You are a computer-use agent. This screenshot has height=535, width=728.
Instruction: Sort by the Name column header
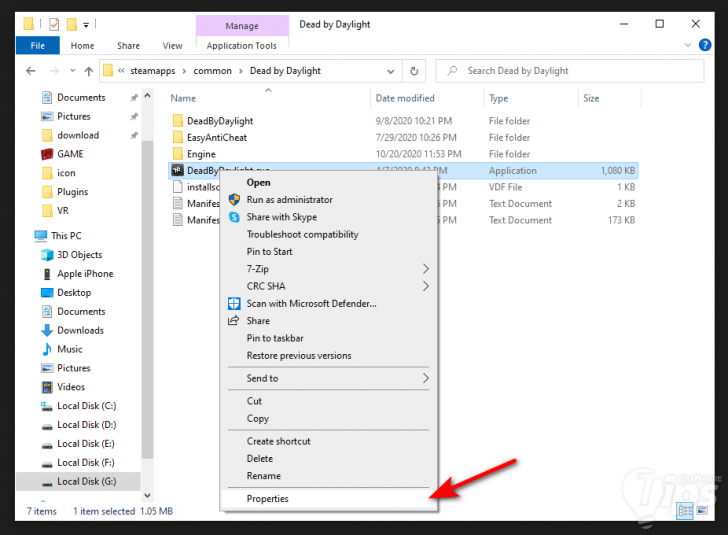click(183, 98)
